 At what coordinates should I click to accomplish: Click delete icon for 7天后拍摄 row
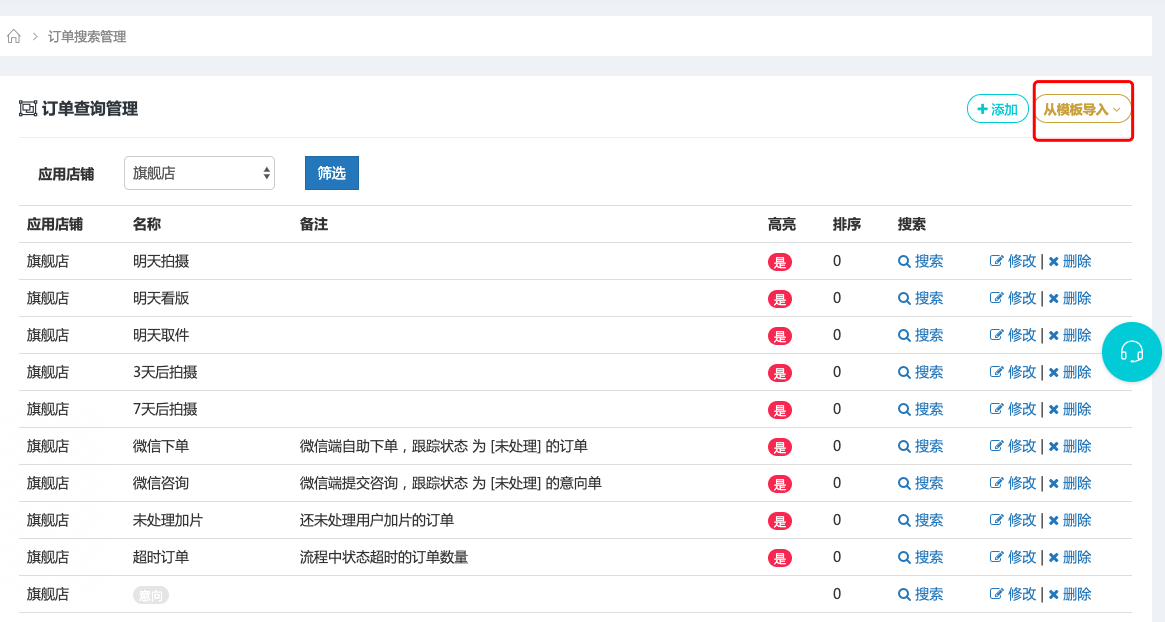[1053, 410]
